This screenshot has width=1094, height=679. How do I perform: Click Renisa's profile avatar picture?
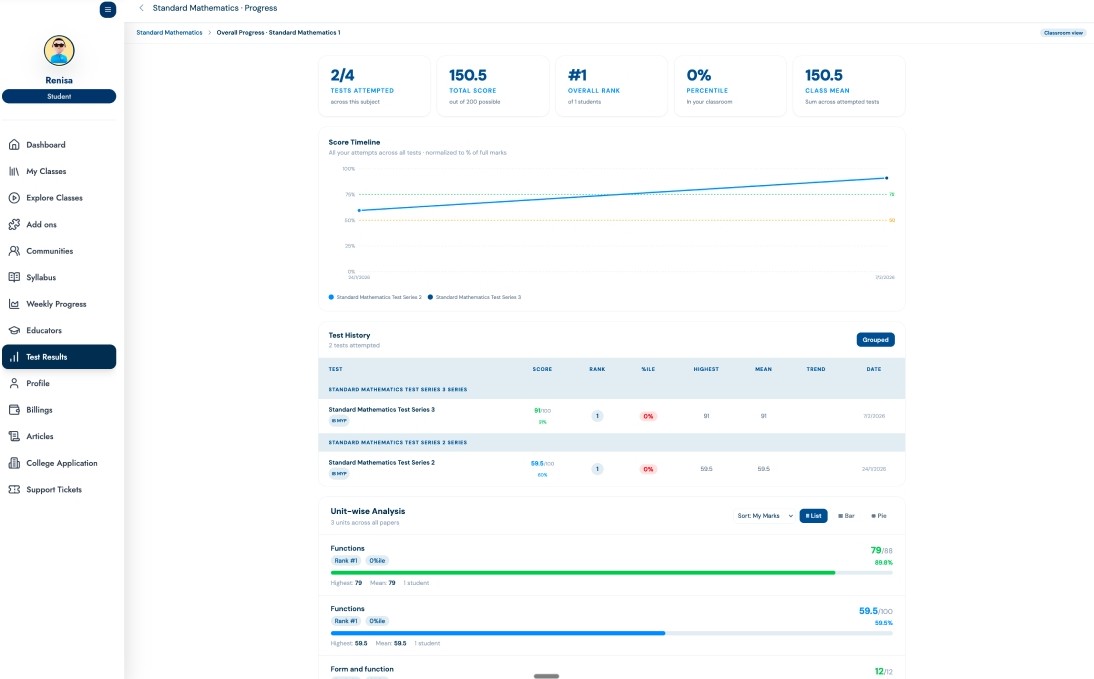pos(59,50)
